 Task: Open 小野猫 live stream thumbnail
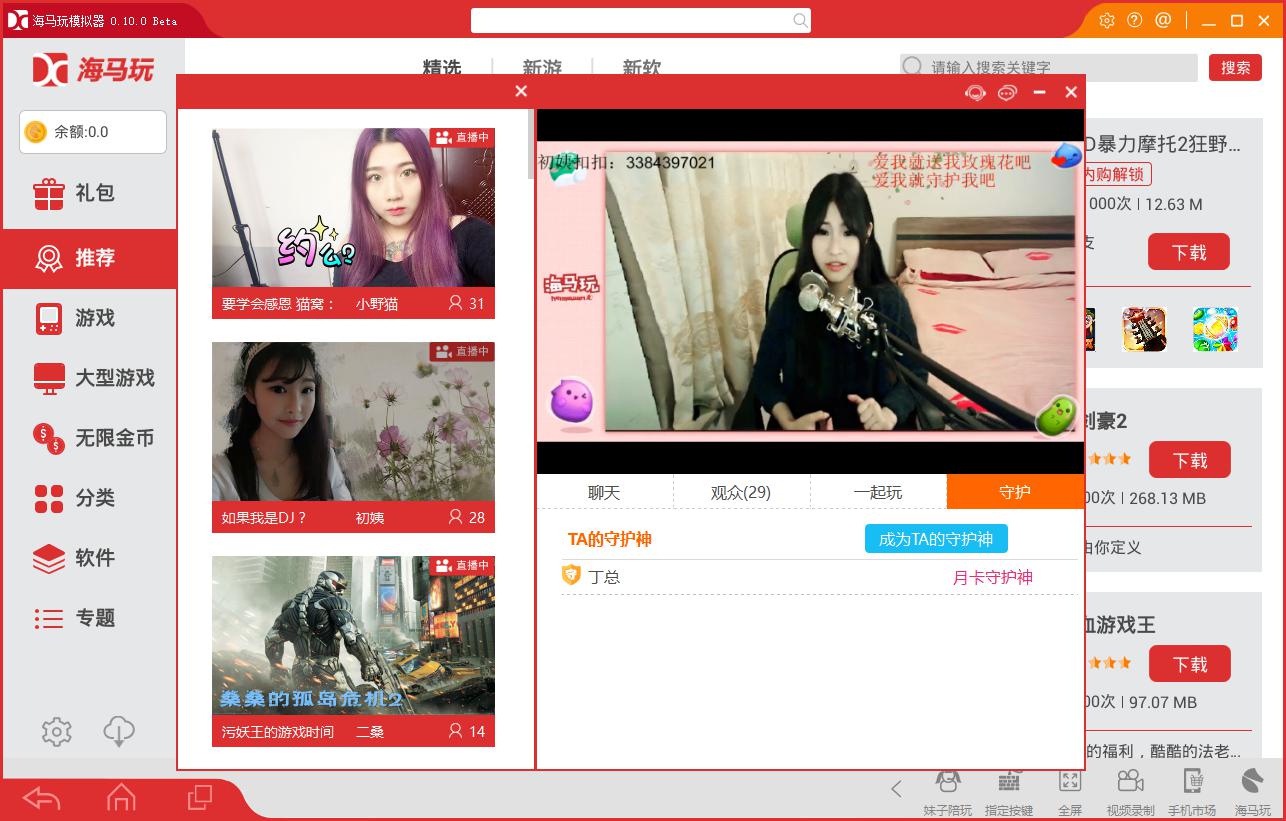click(x=353, y=208)
